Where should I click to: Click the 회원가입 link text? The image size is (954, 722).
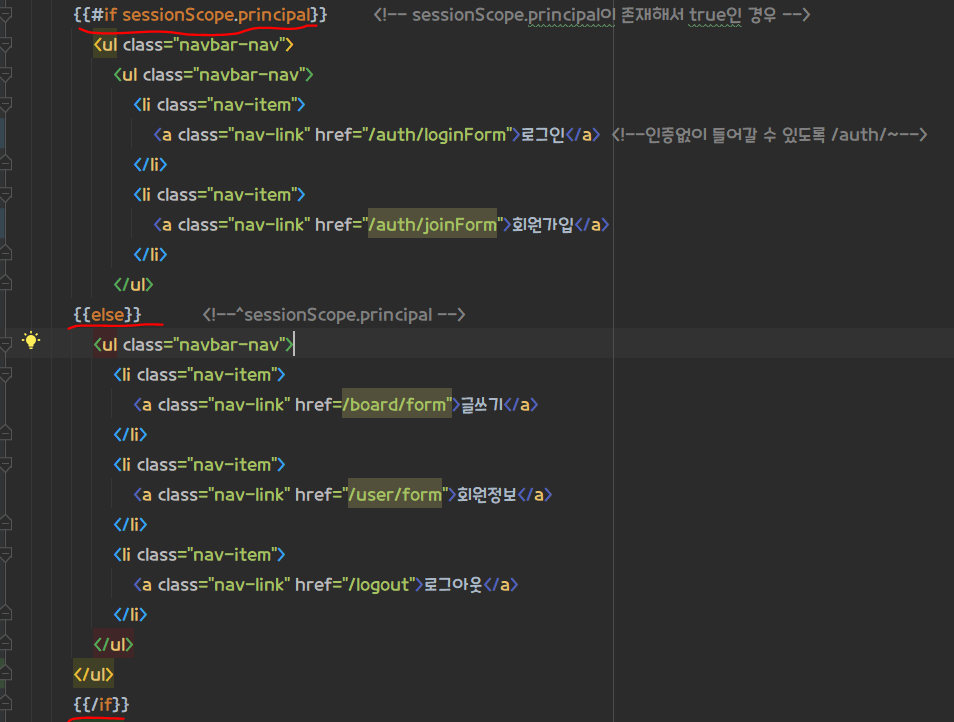[543, 224]
